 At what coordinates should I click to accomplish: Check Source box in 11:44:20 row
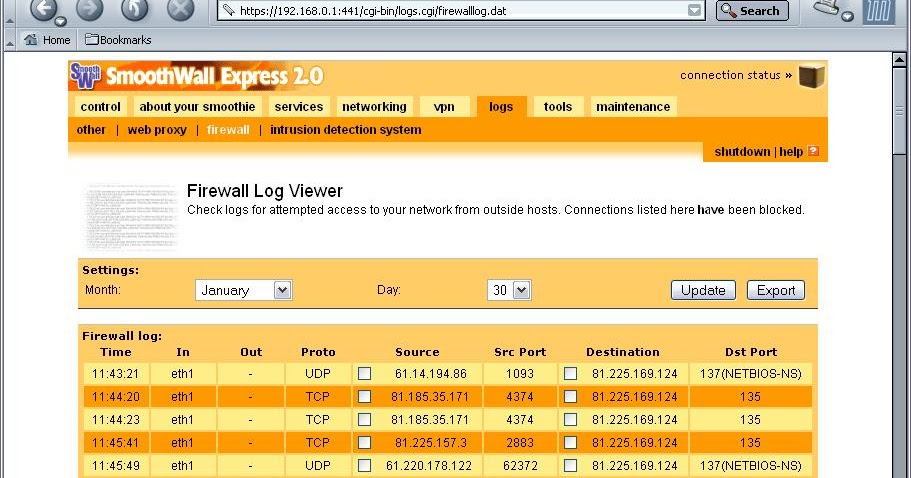(364, 397)
